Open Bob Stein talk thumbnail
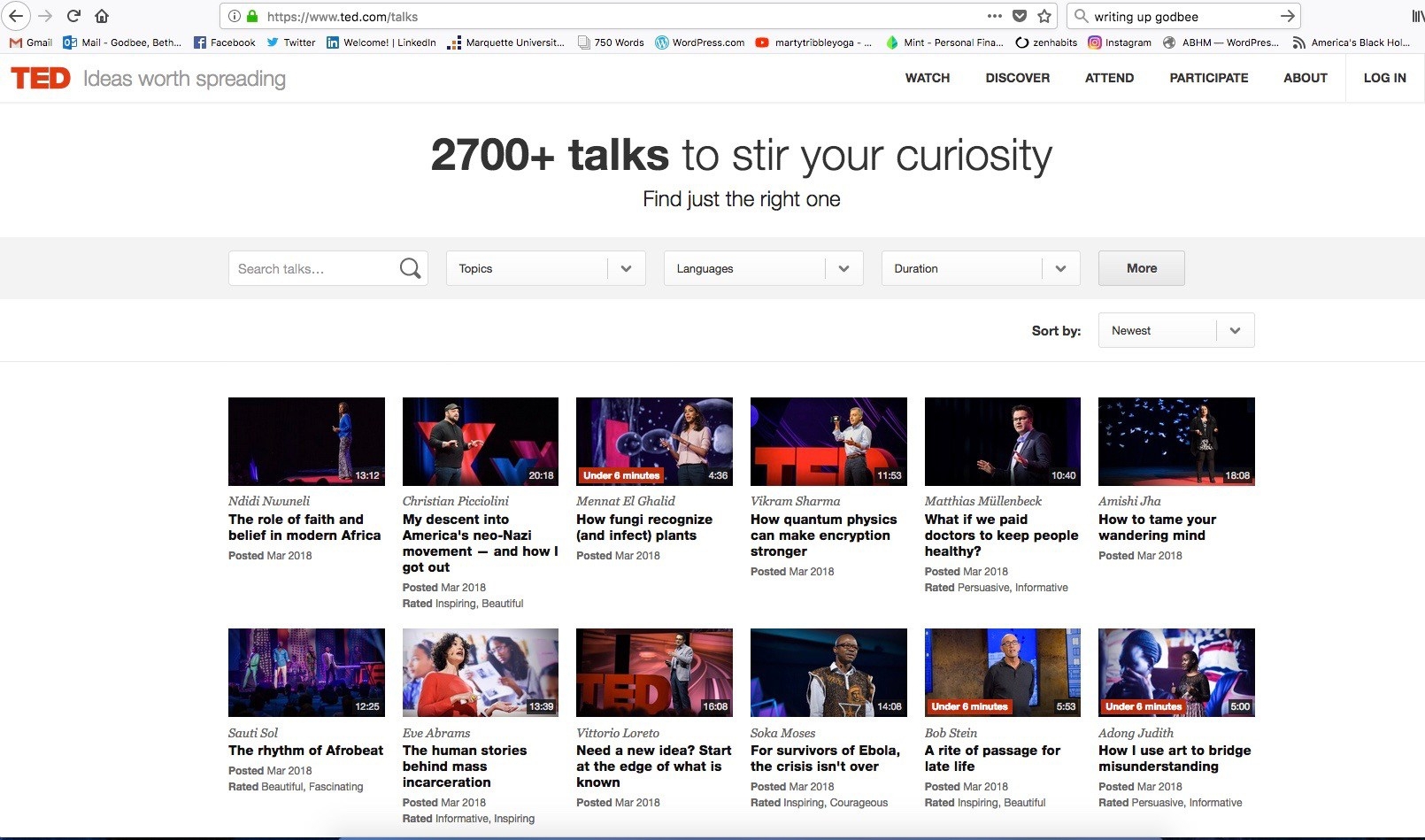The width and height of the screenshot is (1425, 840). click(1003, 672)
